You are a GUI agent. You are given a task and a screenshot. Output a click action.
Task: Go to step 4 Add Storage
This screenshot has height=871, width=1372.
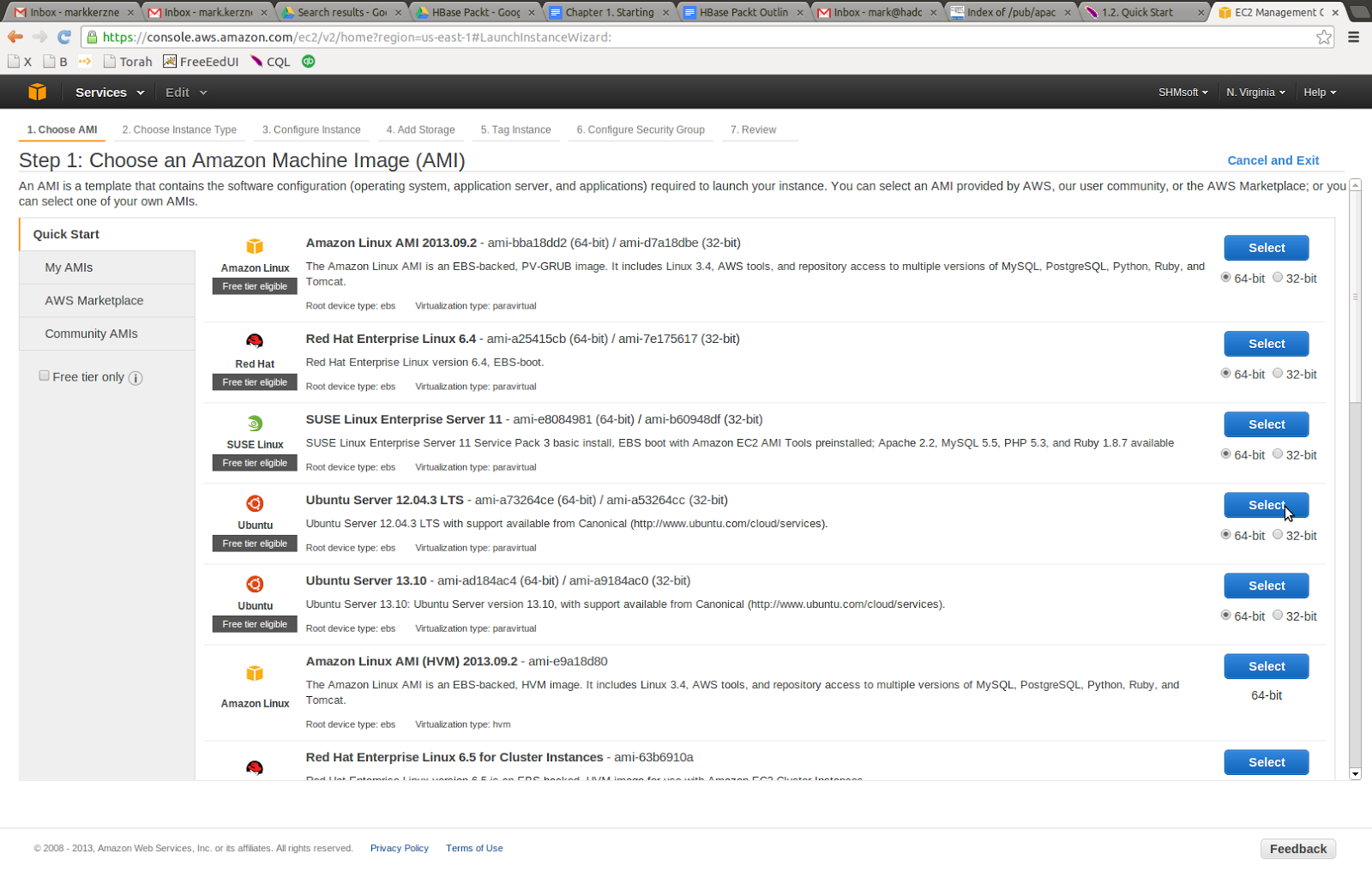click(420, 130)
